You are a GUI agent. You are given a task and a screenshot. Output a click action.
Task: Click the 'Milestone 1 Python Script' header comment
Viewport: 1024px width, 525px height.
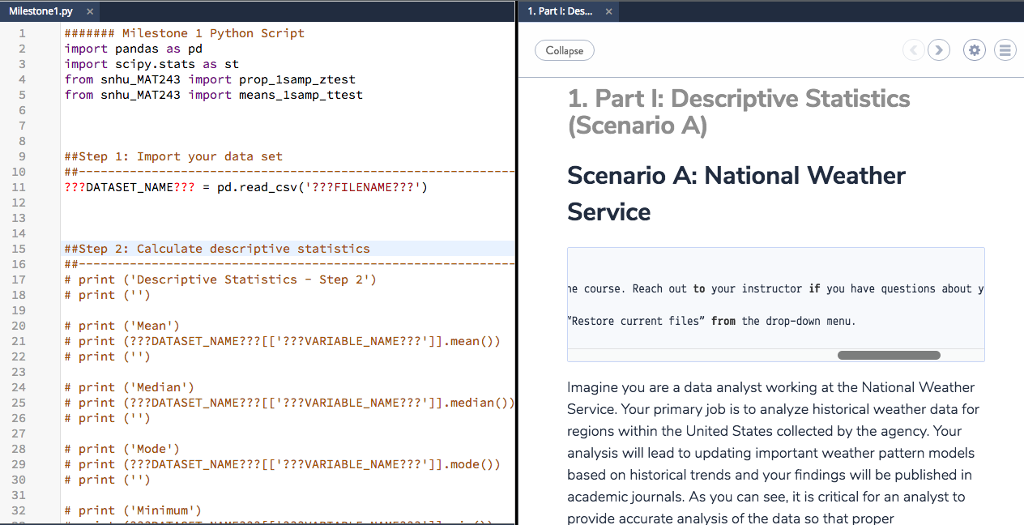(x=184, y=33)
